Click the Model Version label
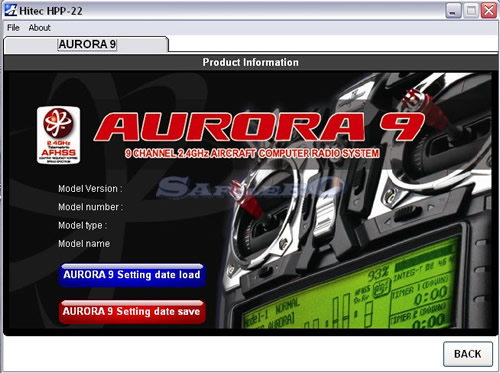Viewport: 500px width, 373px height. [90, 189]
